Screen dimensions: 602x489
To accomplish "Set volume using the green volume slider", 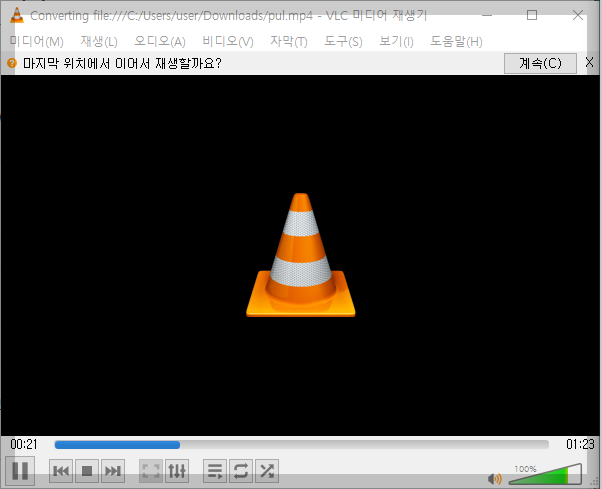I will (x=545, y=475).
